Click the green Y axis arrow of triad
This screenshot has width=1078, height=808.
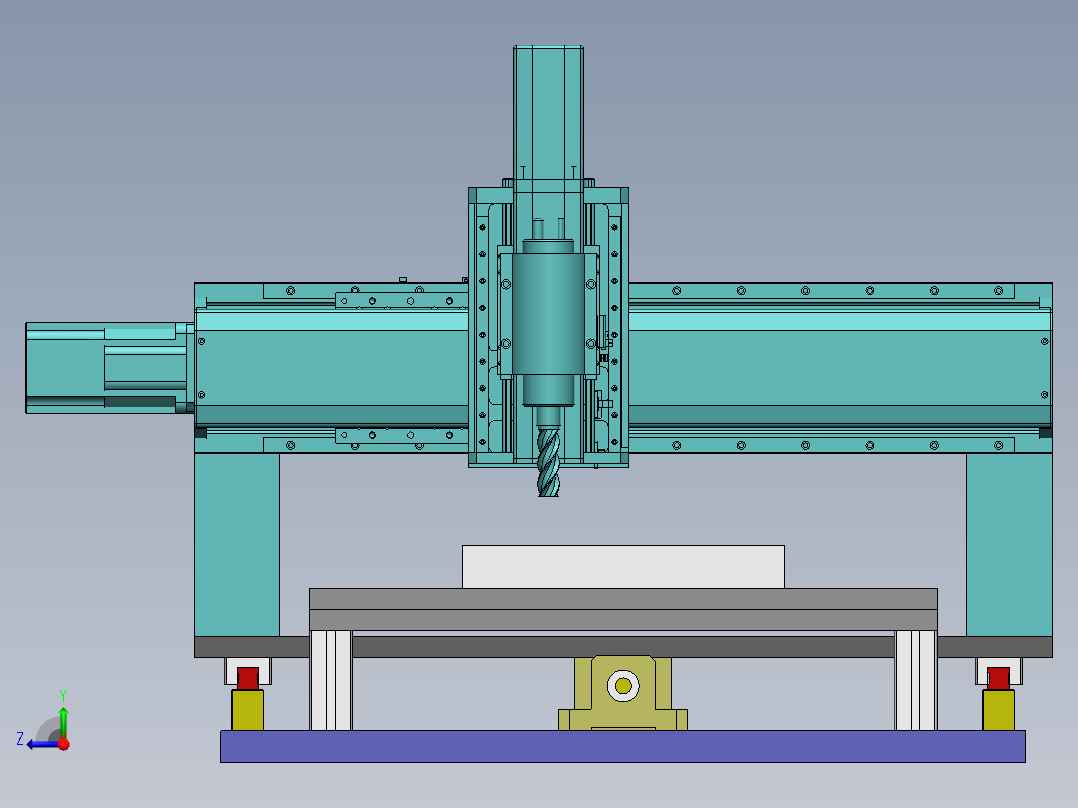coord(63,722)
